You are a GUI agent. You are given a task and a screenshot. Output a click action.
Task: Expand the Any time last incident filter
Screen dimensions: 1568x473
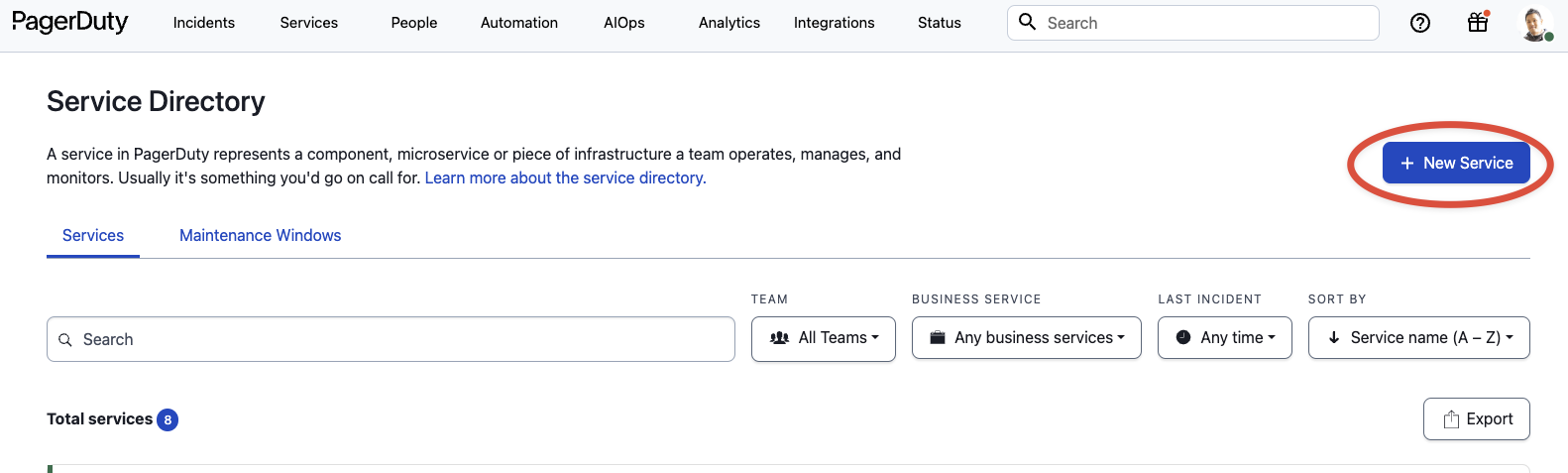coord(1225,338)
